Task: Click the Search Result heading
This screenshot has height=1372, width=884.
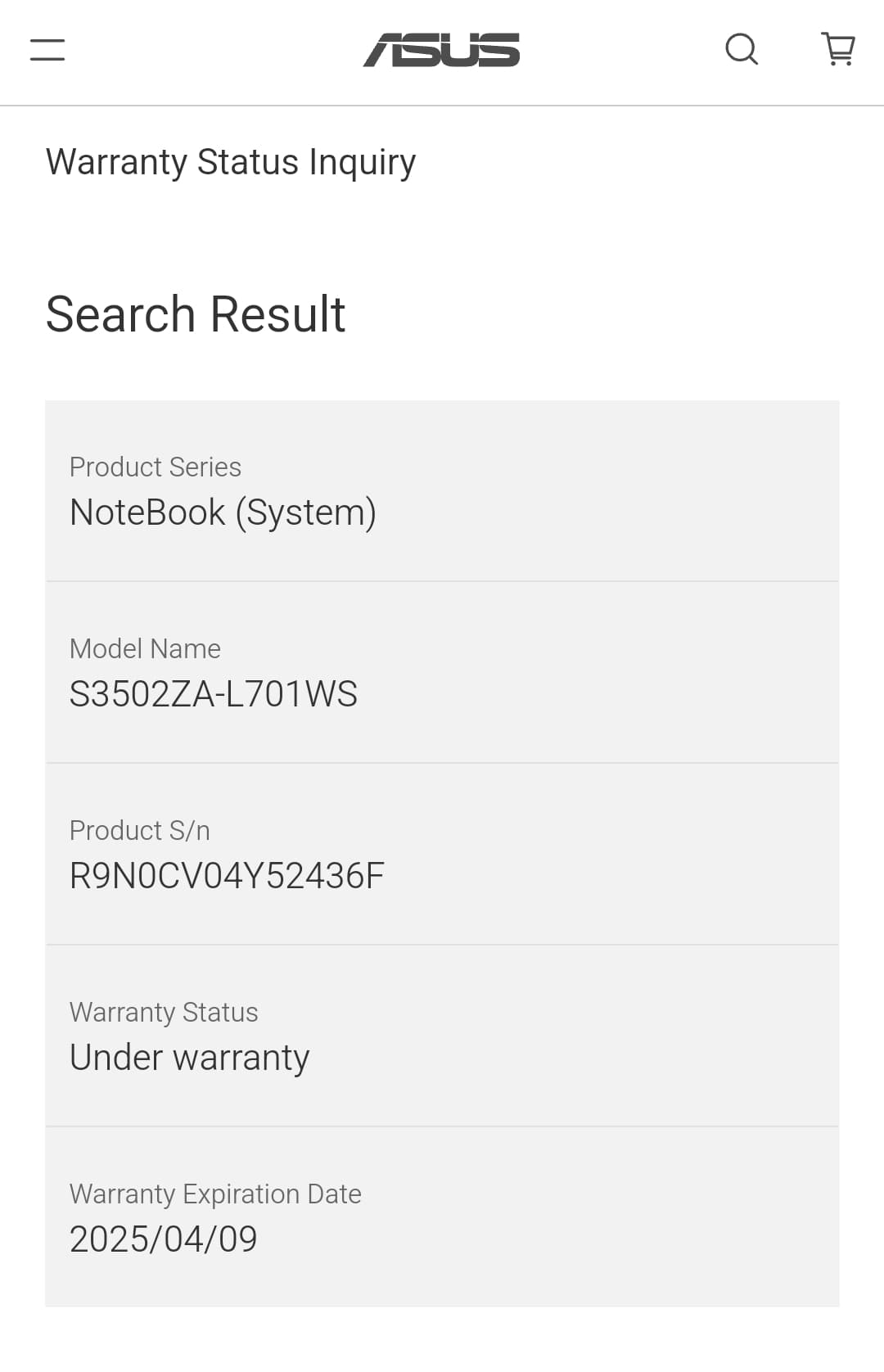Action: 196,314
